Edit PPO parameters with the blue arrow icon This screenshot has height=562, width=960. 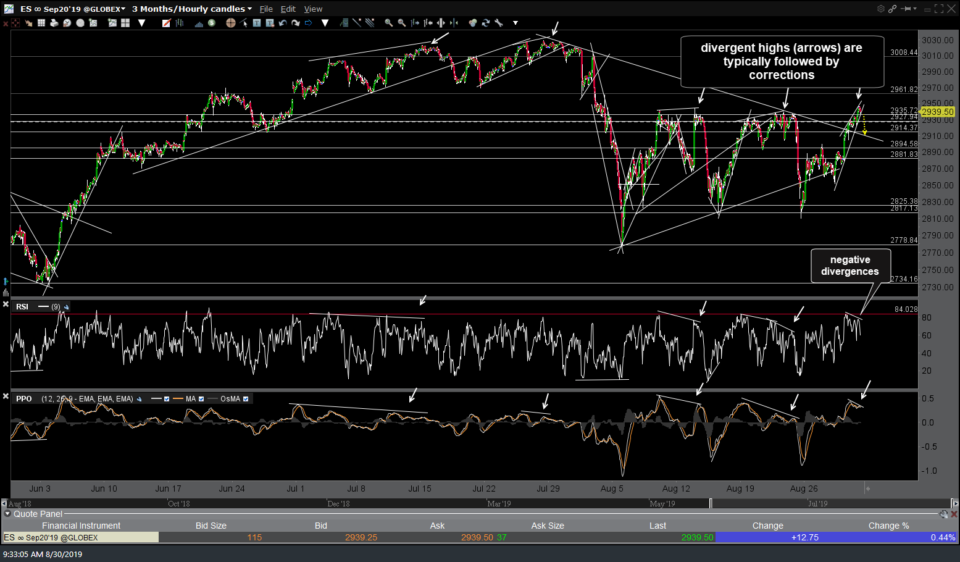tap(139, 399)
